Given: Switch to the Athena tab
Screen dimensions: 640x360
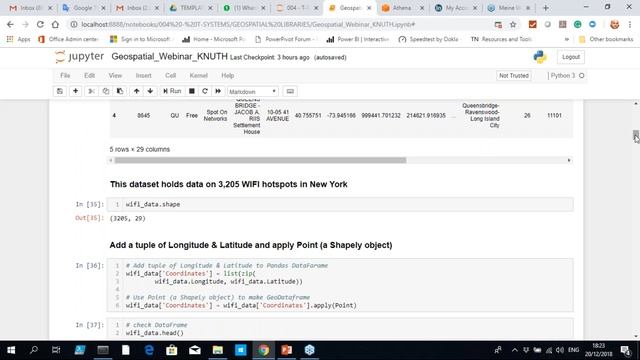Looking at the screenshot, I should pos(403,8).
